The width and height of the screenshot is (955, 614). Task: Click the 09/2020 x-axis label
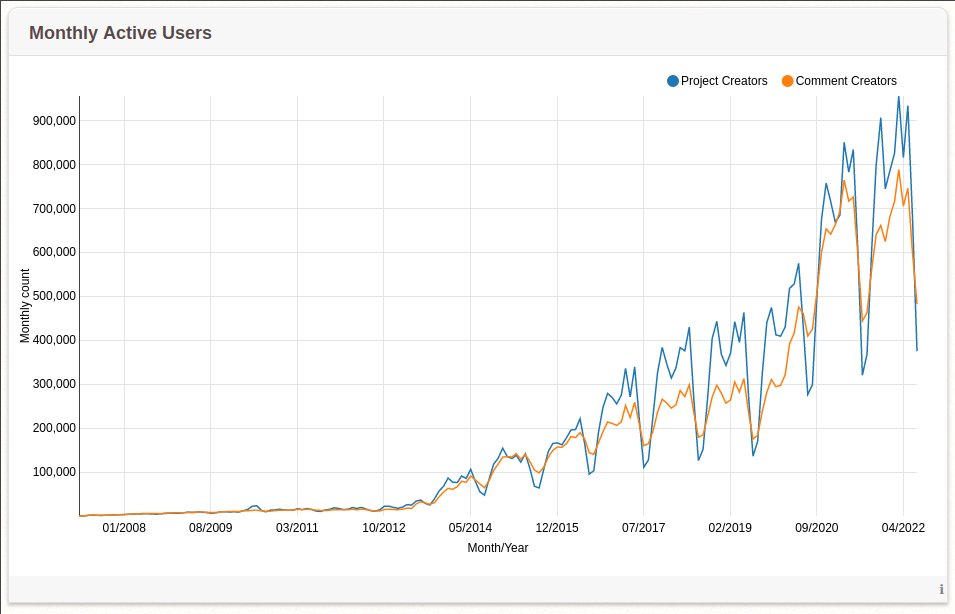816,528
